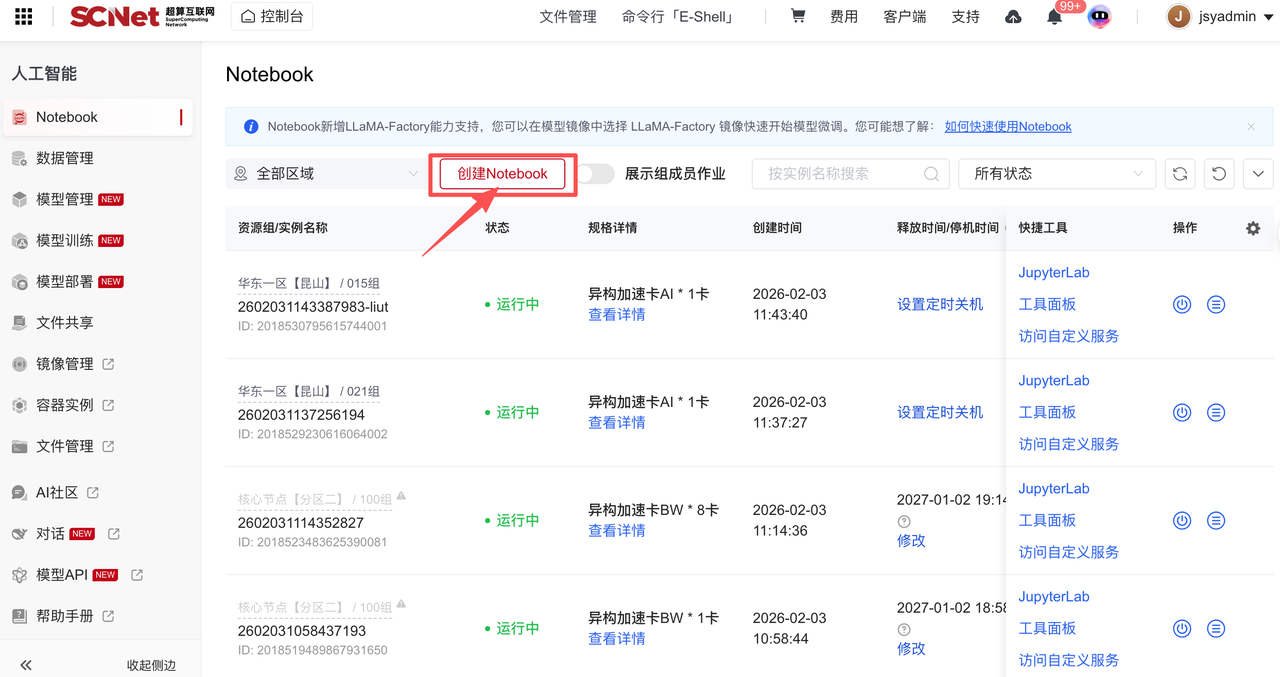
Task: Expand the jsyadmin account menu
Action: [1220, 17]
